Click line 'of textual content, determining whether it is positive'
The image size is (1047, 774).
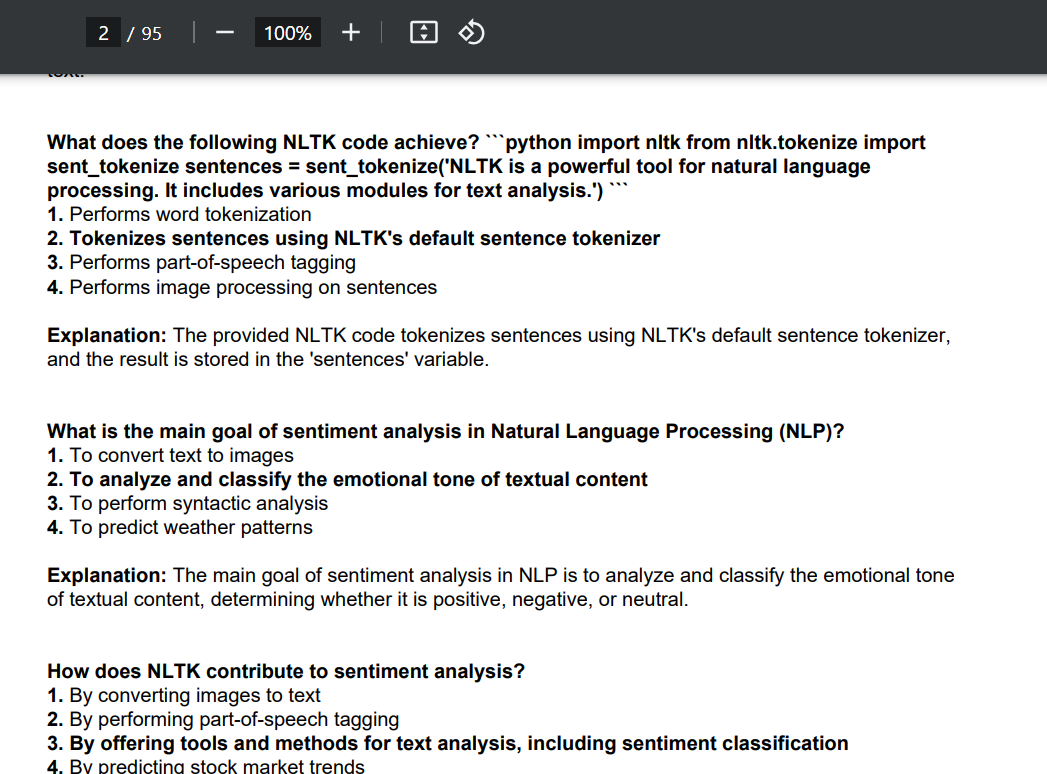[367, 600]
